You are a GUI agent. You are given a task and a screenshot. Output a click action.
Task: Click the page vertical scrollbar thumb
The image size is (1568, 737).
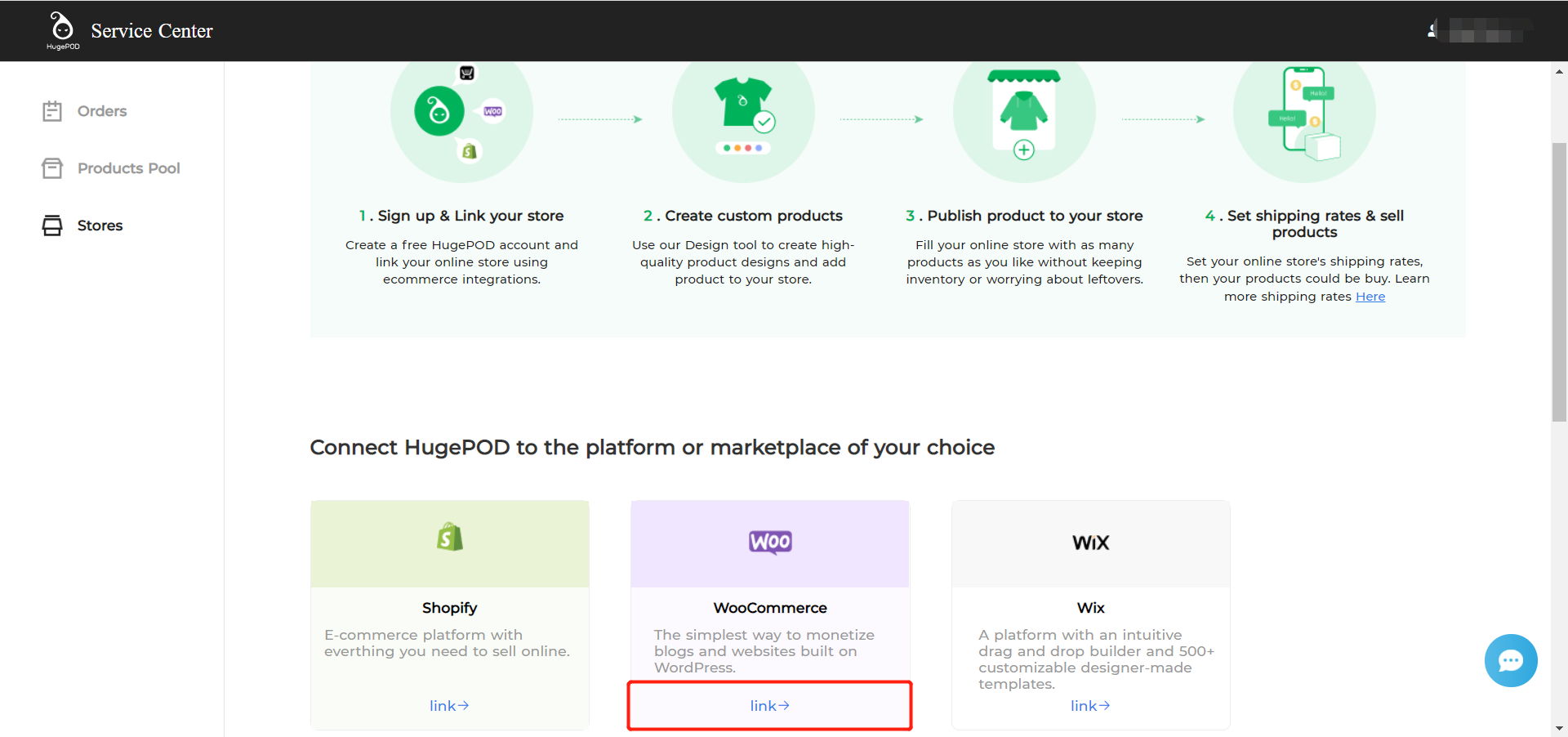pyautogui.click(x=1559, y=282)
